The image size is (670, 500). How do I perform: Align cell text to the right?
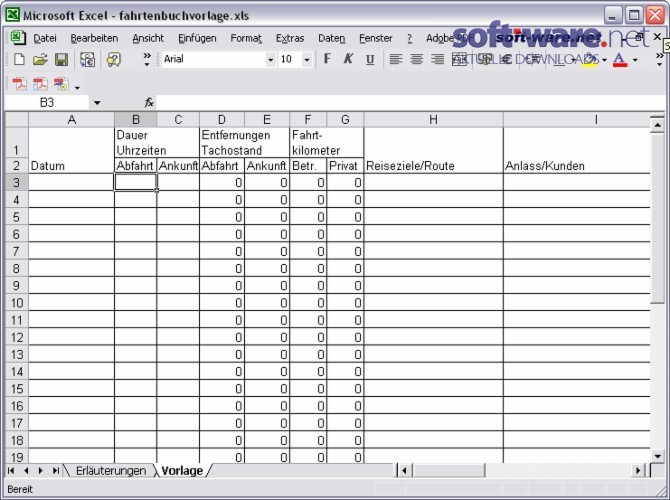[438, 59]
